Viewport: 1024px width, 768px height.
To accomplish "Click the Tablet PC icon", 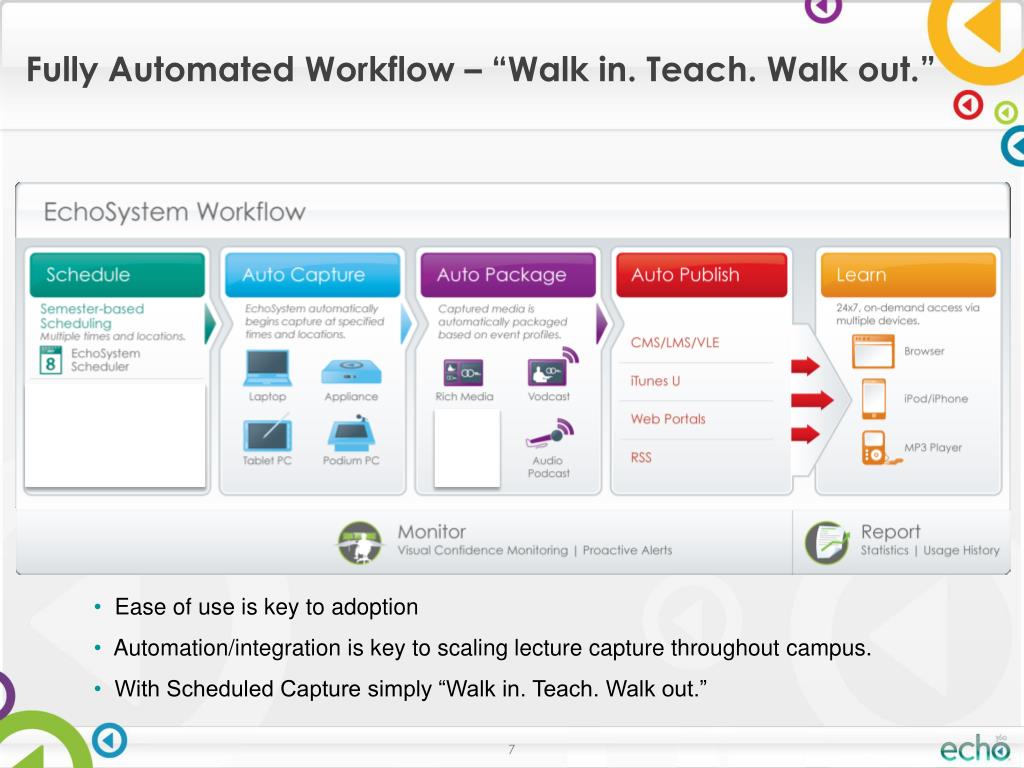I will point(267,433).
